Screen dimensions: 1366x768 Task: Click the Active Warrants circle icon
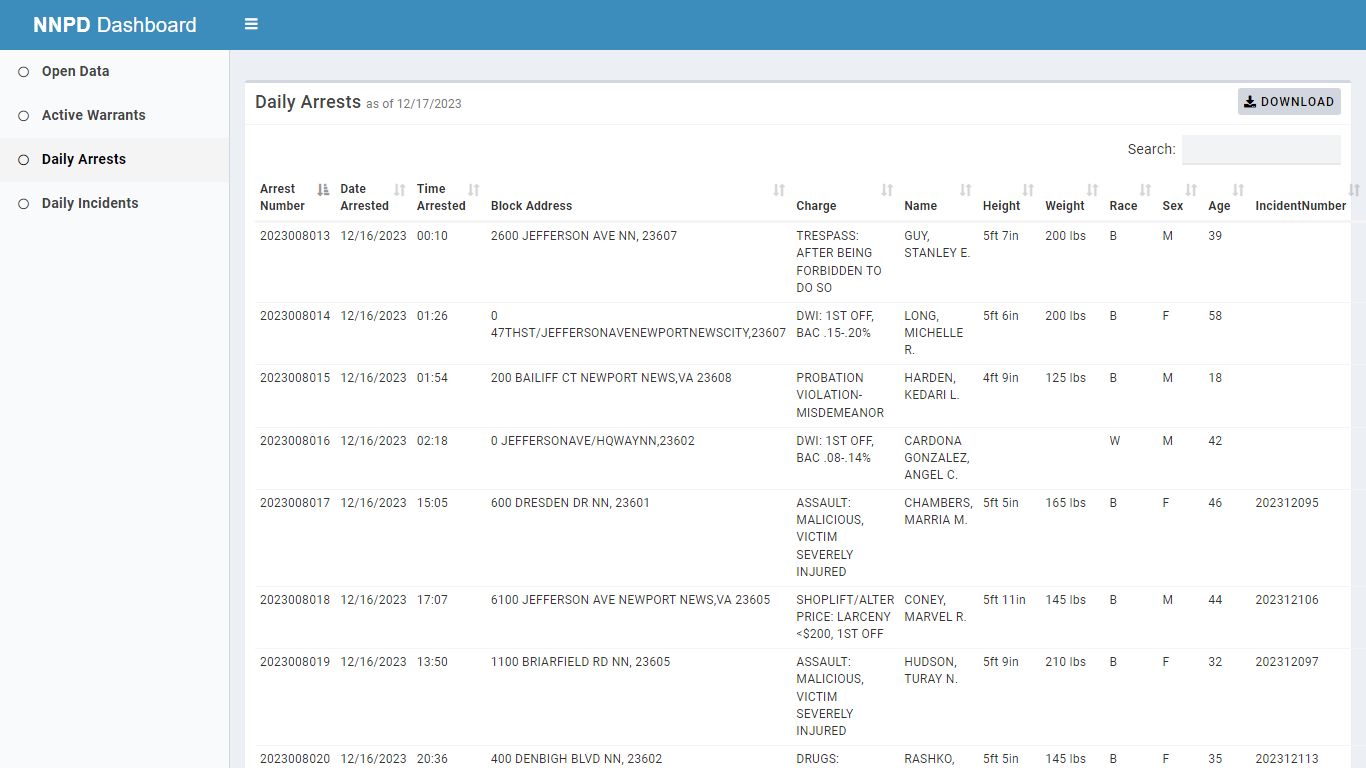[24, 116]
